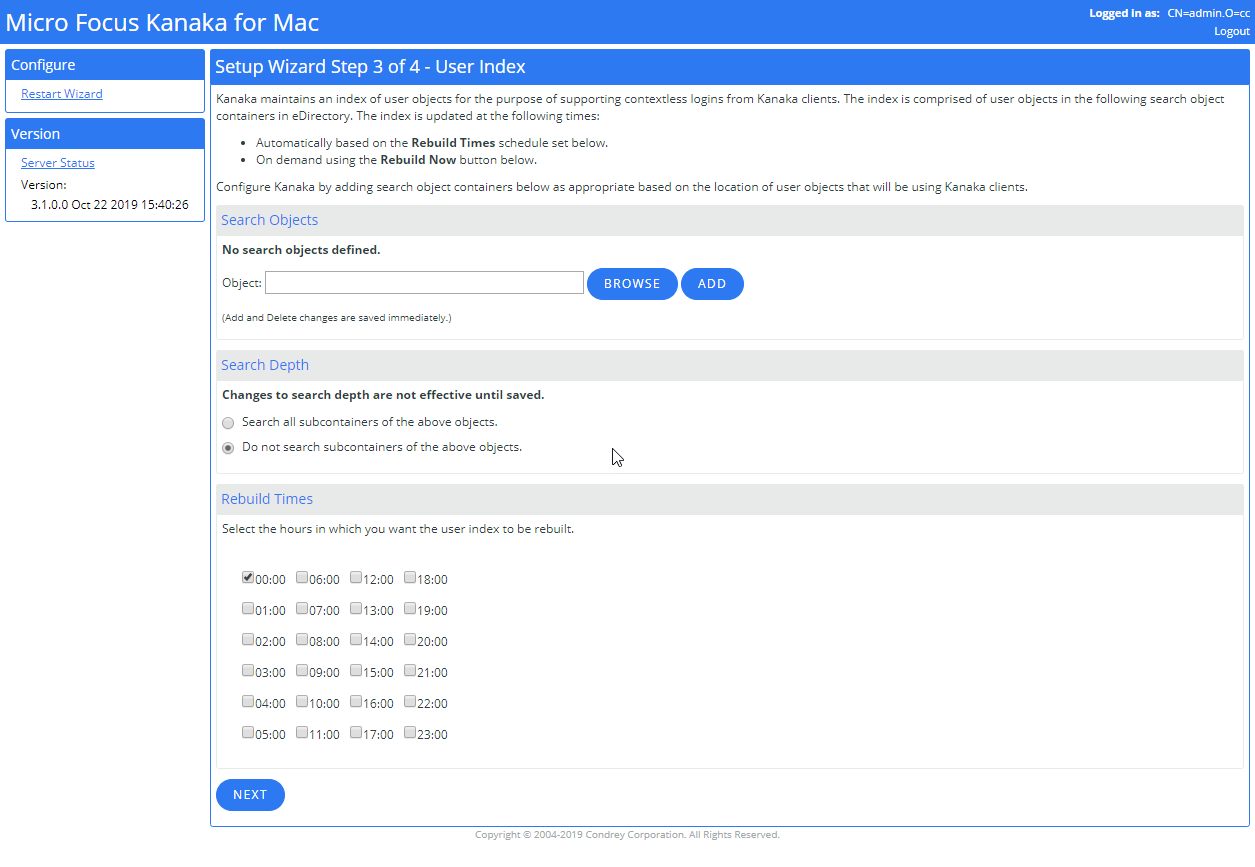Click the ADD button
The width and height of the screenshot is (1255, 867).
[x=712, y=284]
